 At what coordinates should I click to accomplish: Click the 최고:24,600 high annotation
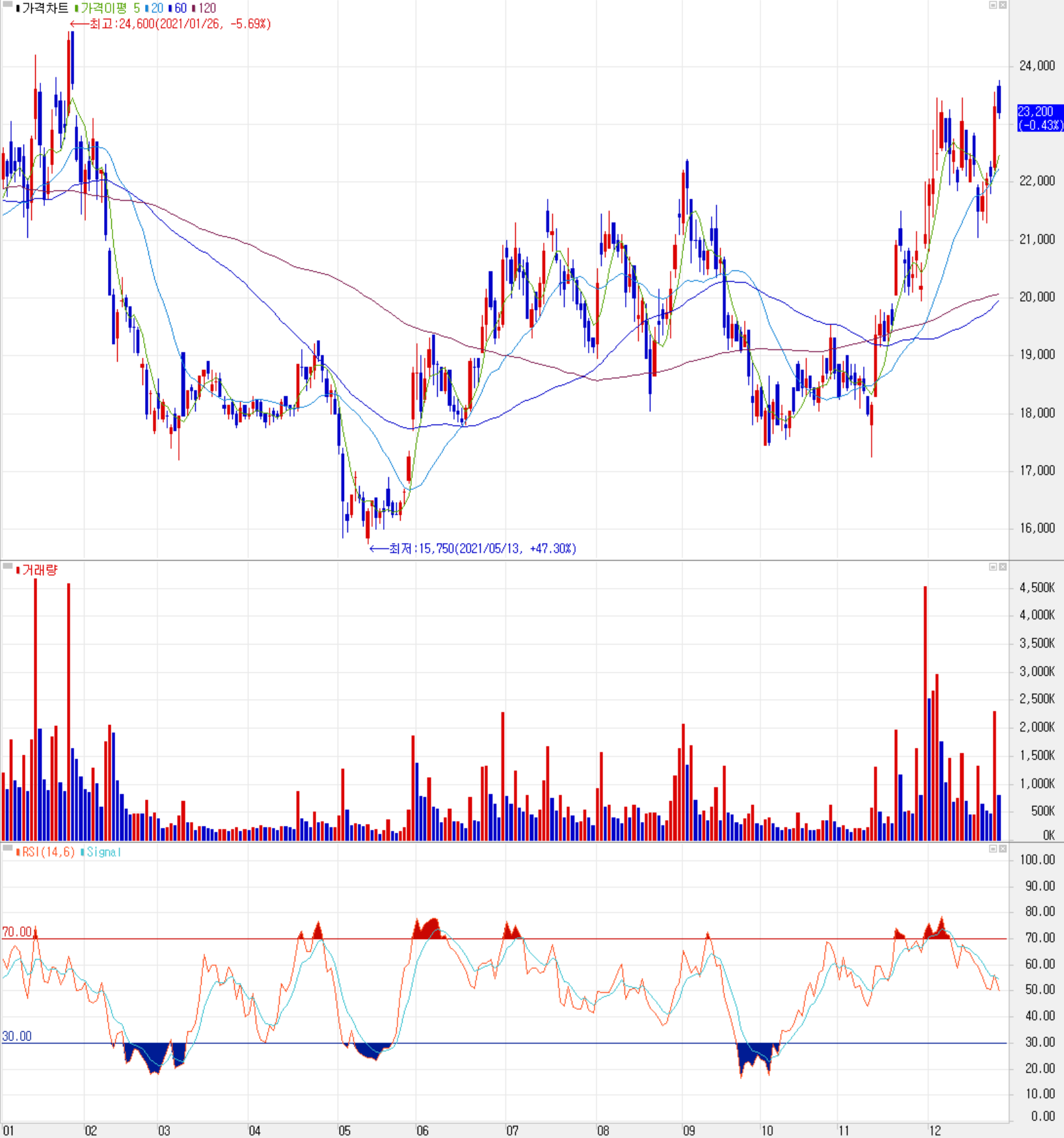click(170, 24)
